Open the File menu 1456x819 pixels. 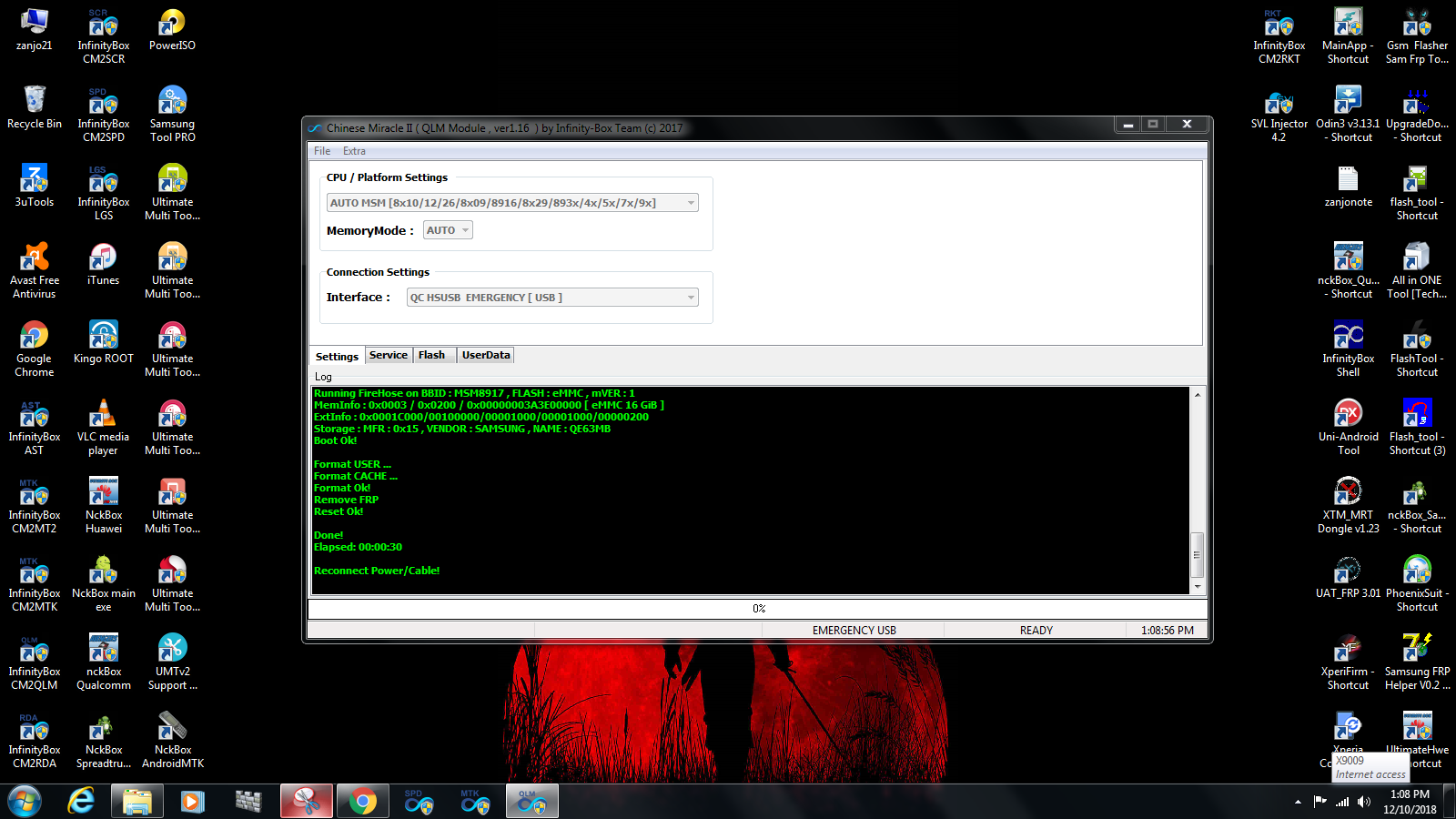pyautogui.click(x=322, y=151)
